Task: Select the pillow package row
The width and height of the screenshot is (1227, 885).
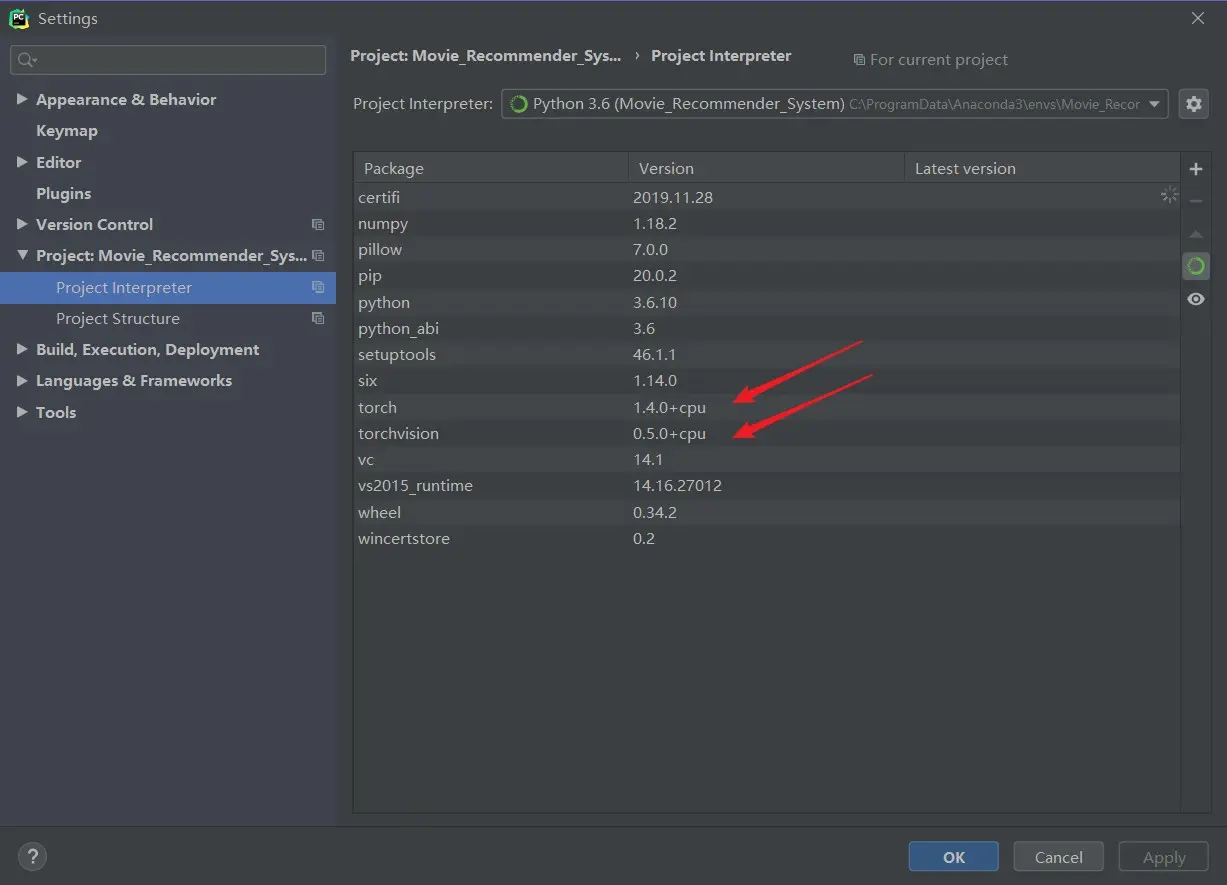Action: (767, 250)
